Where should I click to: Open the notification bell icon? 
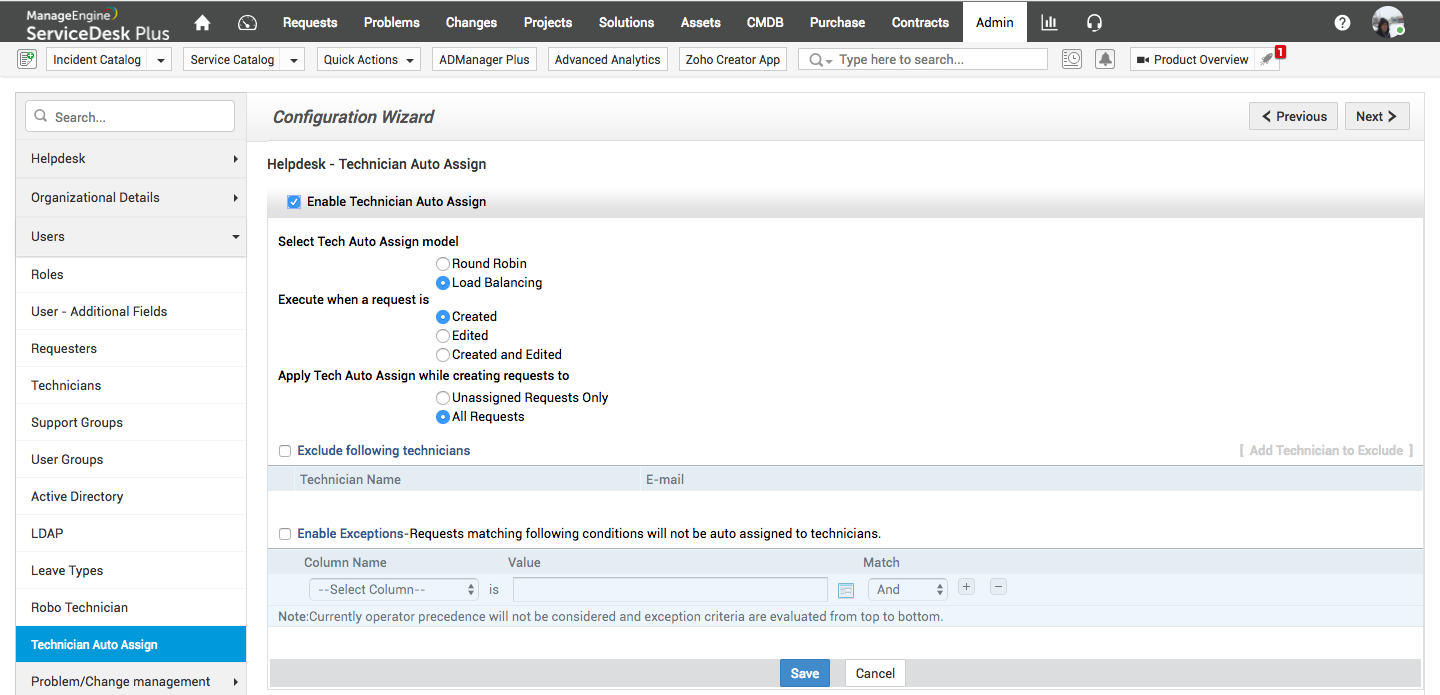point(1105,59)
